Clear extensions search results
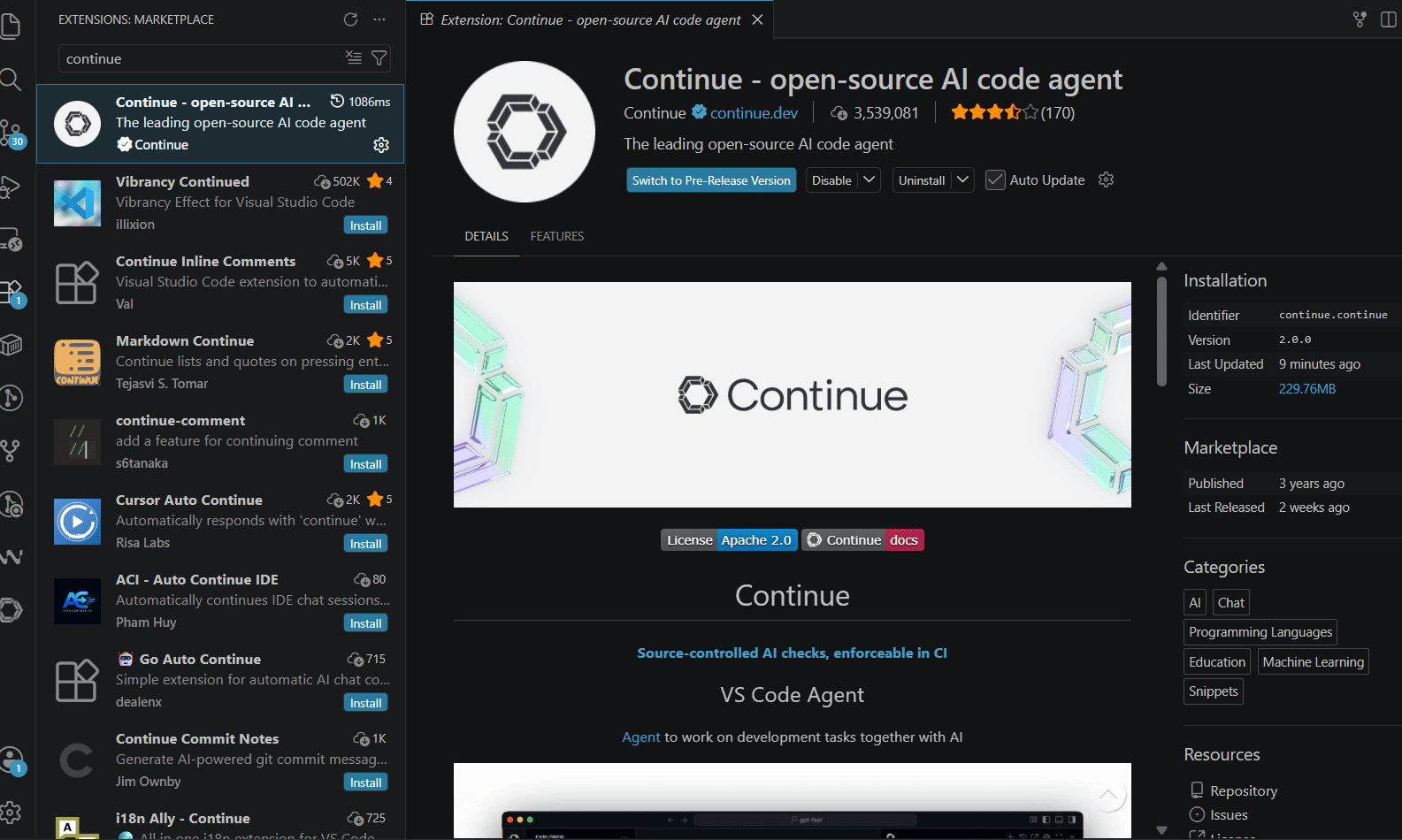This screenshot has height=840, width=1402. tap(354, 57)
